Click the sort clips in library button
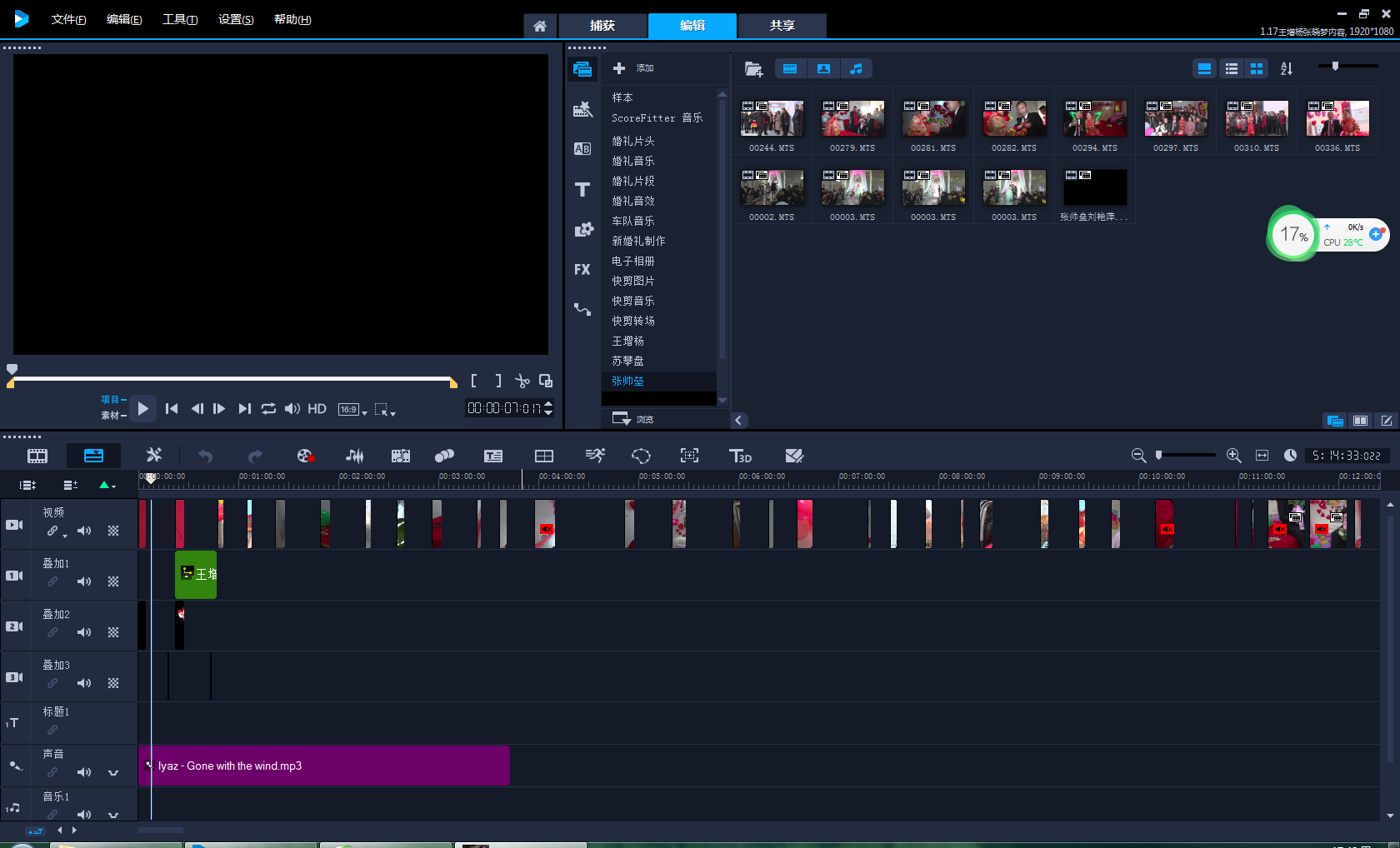The image size is (1400, 848). [1287, 69]
